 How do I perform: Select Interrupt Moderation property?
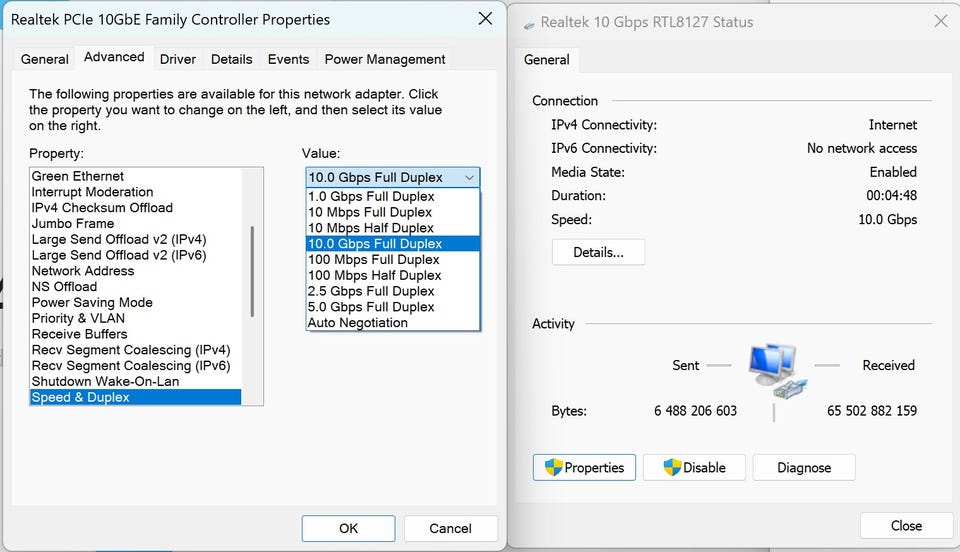(x=135, y=192)
